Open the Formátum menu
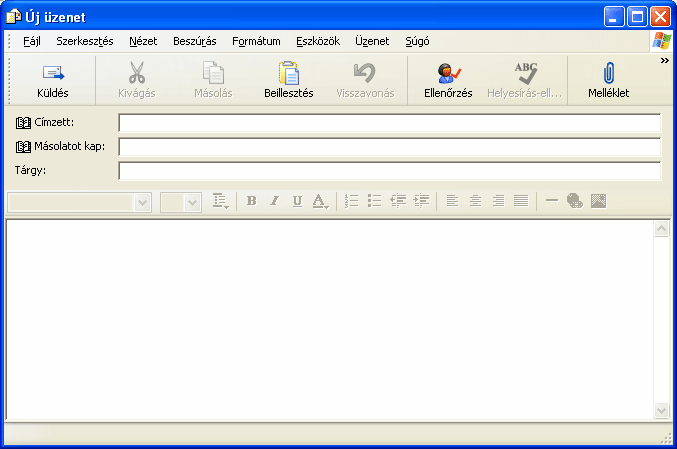This screenshot has width=677, height=449. 256,41
